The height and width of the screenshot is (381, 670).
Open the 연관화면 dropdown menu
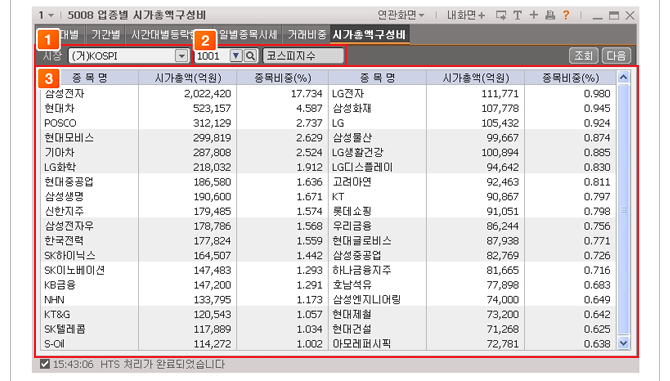click(x=400, y=15)
